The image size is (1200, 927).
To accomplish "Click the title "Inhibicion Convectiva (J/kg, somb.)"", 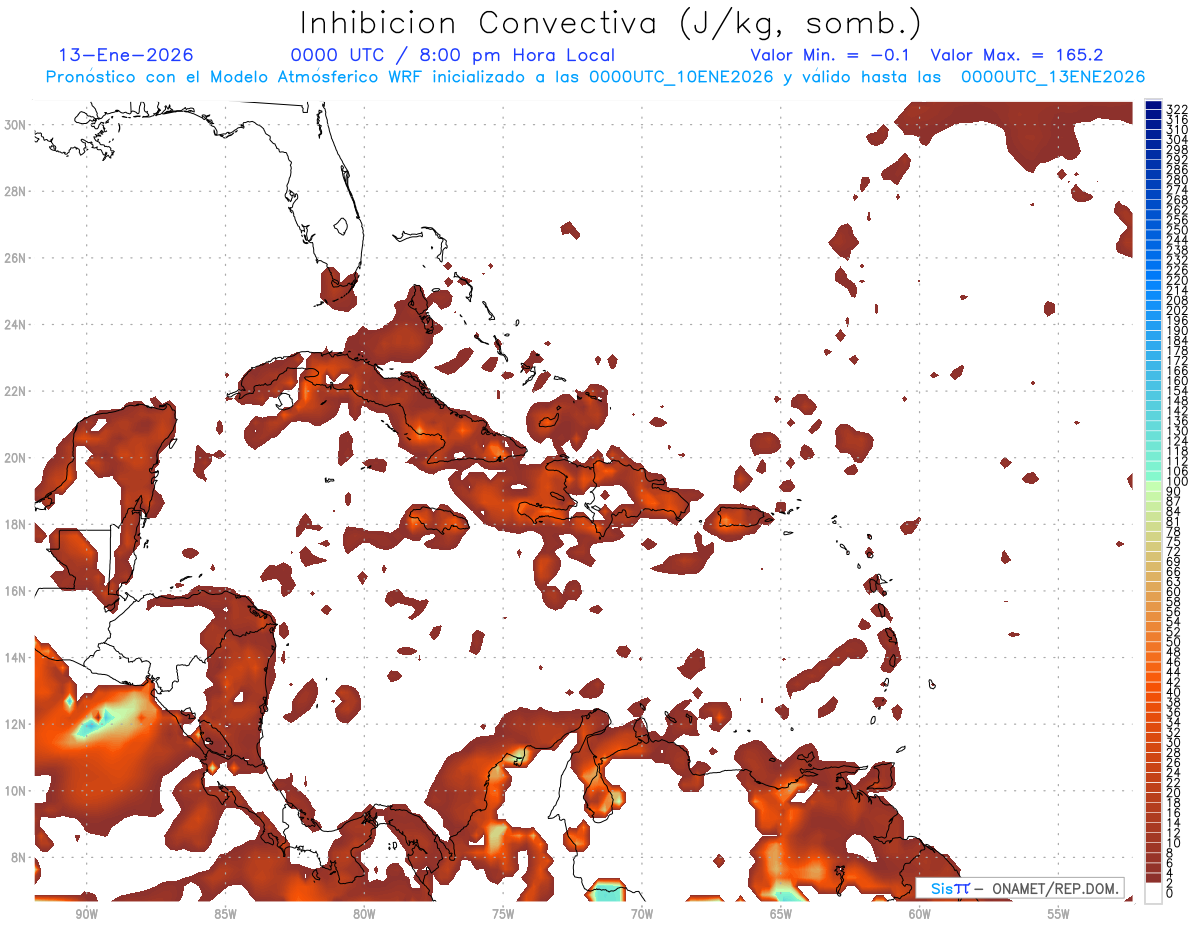I will pos(611,23).
